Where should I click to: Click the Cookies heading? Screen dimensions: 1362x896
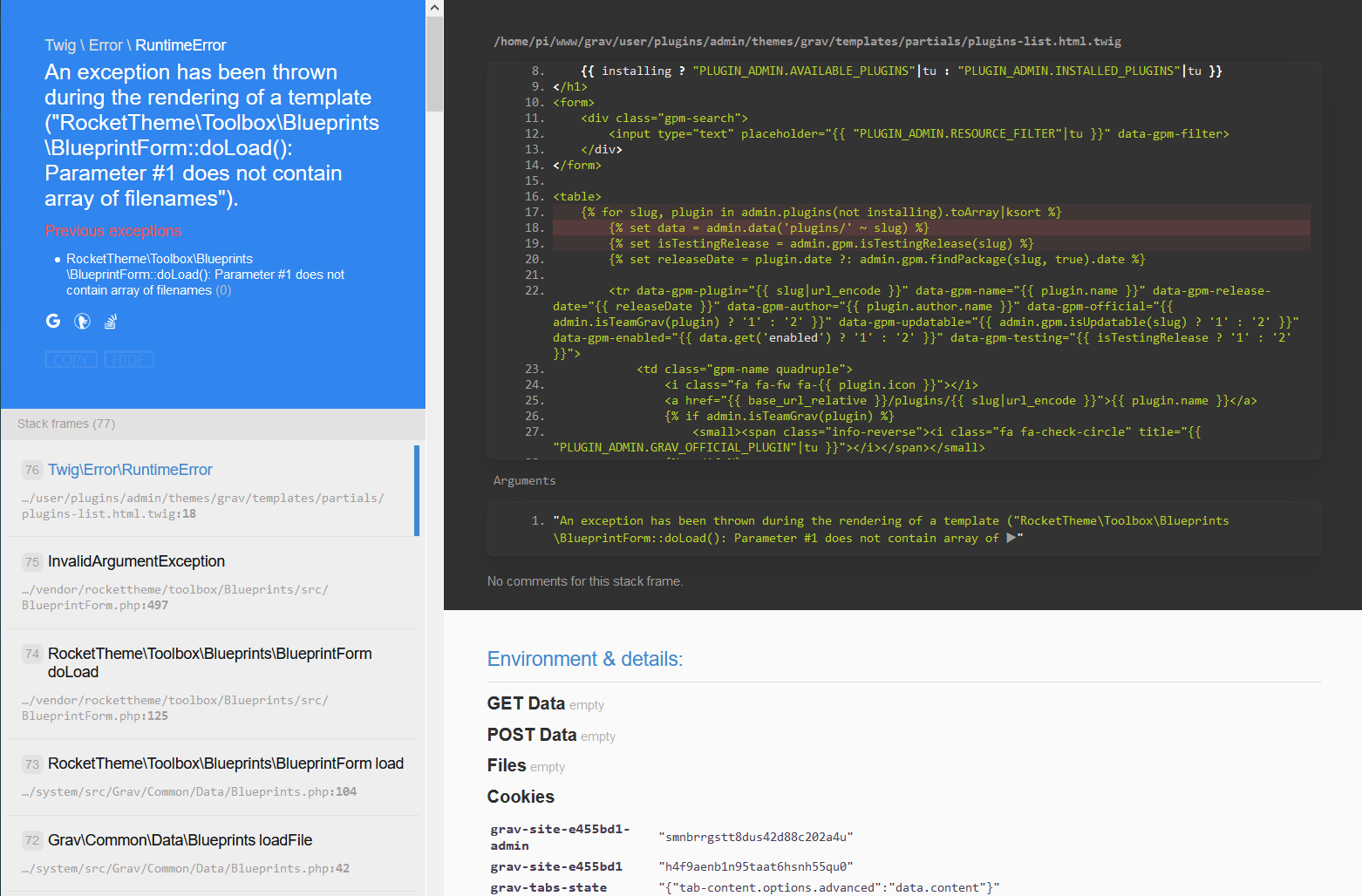click(x=521, y=797)
